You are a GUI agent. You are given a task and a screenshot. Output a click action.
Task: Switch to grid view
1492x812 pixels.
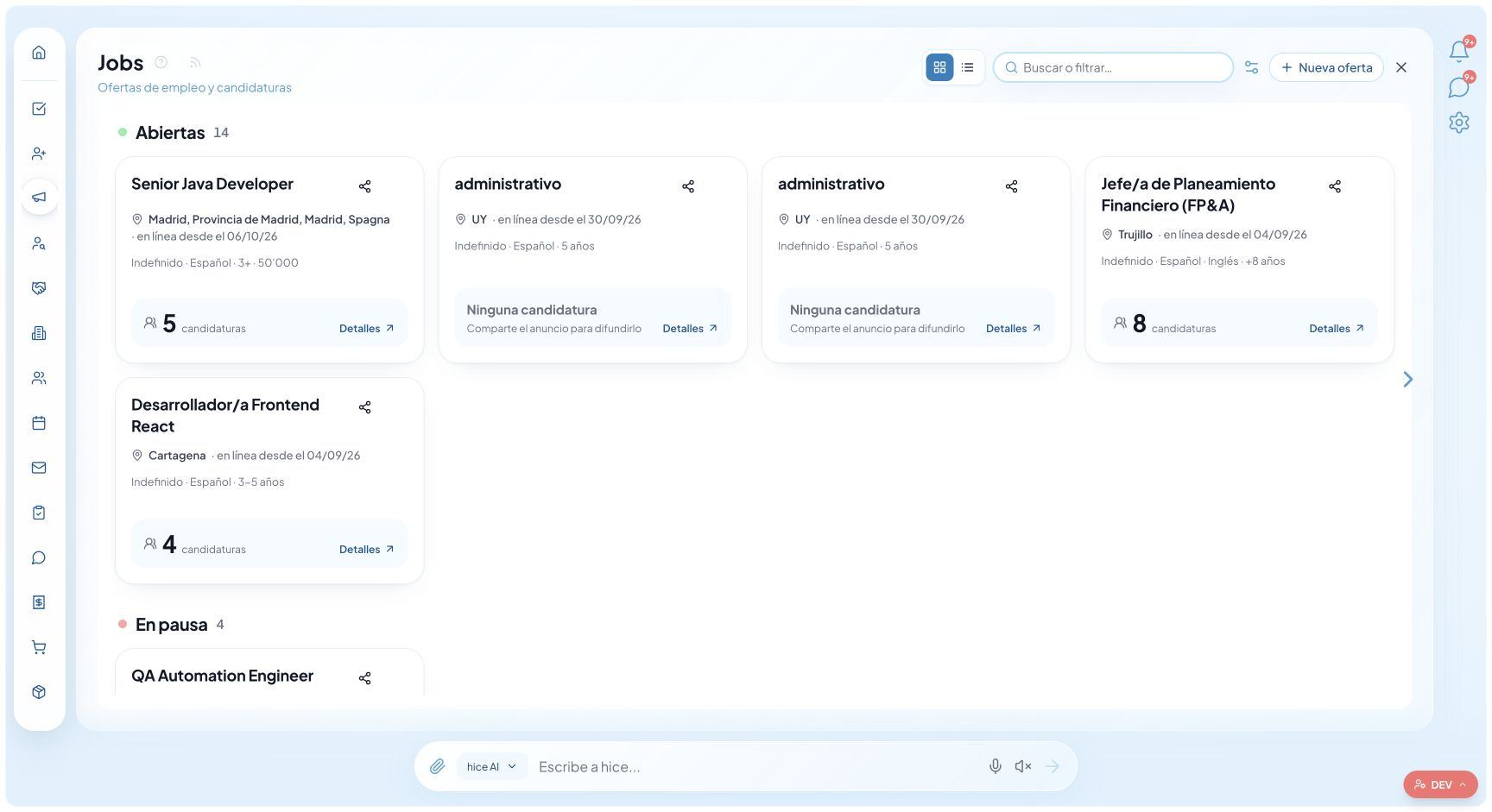click(939, 67)
